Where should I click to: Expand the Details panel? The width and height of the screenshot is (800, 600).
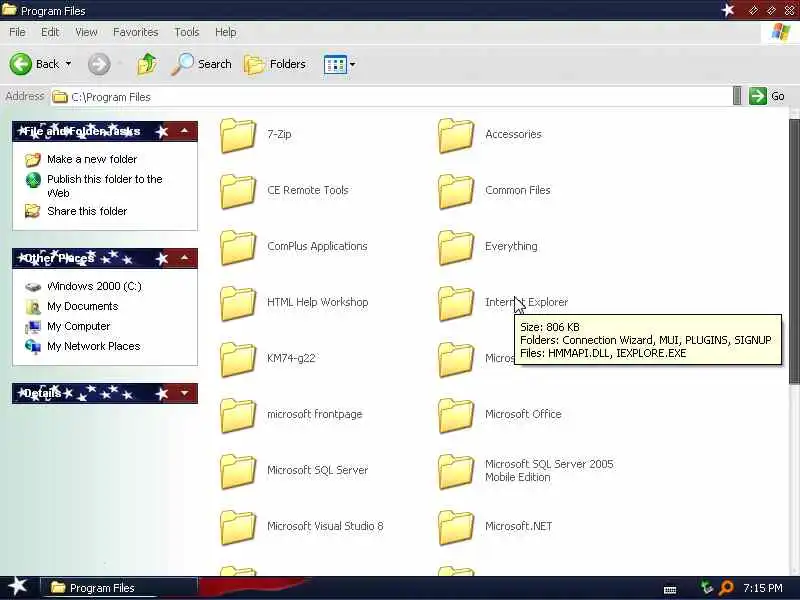(x=184, y=393)
